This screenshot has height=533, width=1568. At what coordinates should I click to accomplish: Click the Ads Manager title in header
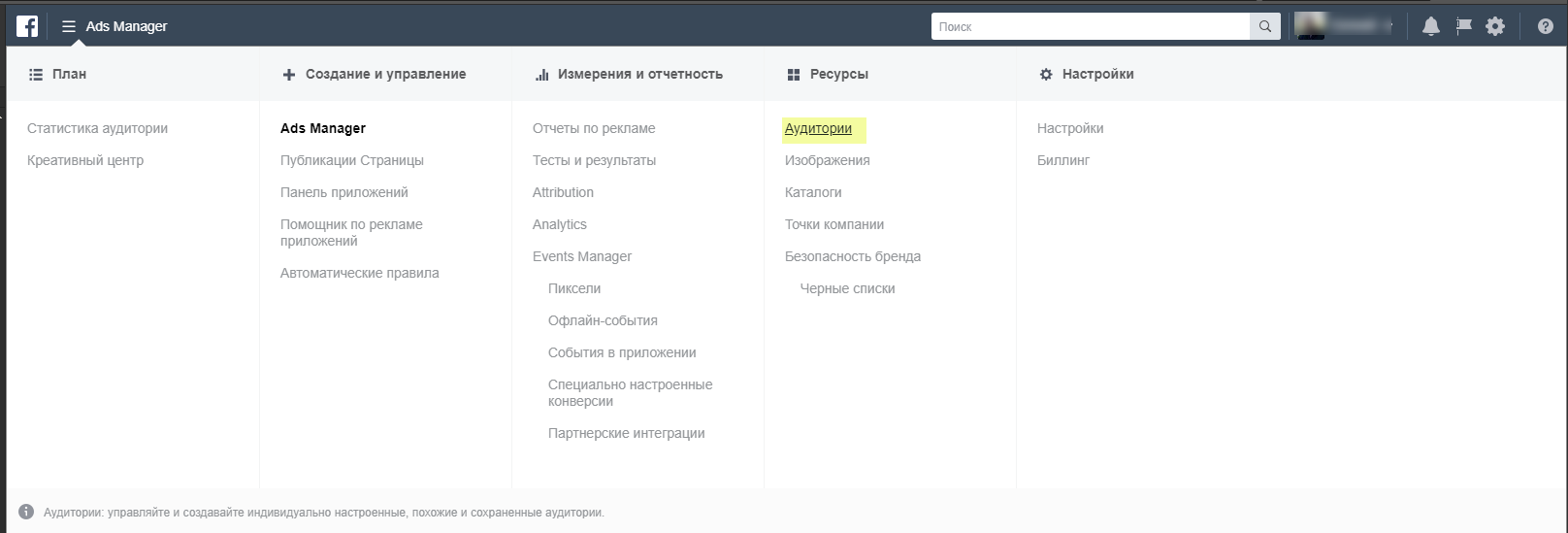[126, 26]
